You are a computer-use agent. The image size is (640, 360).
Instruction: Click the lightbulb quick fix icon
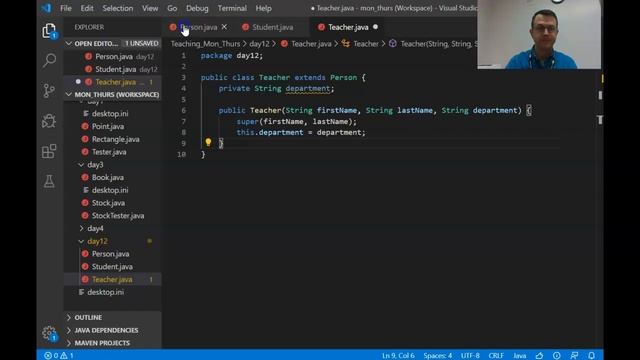click(208, 142)
